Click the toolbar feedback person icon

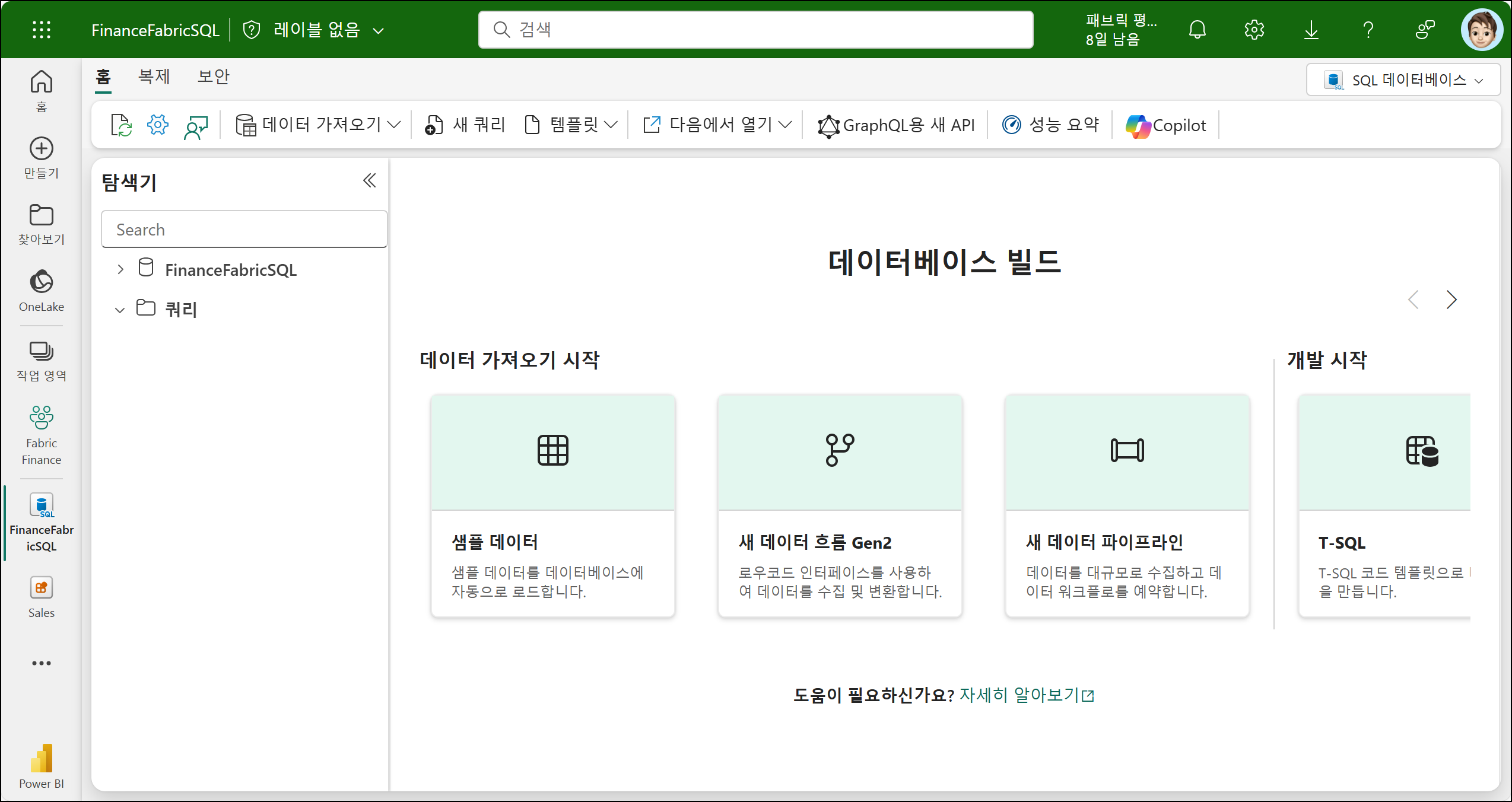[x=196, y=126]
